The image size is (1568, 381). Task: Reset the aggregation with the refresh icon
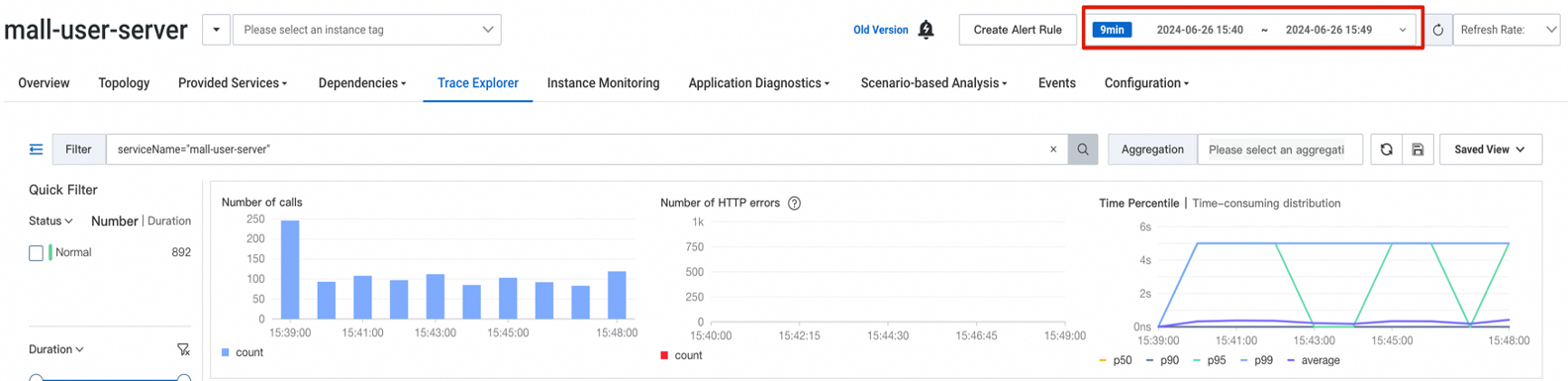(1386, 149)
